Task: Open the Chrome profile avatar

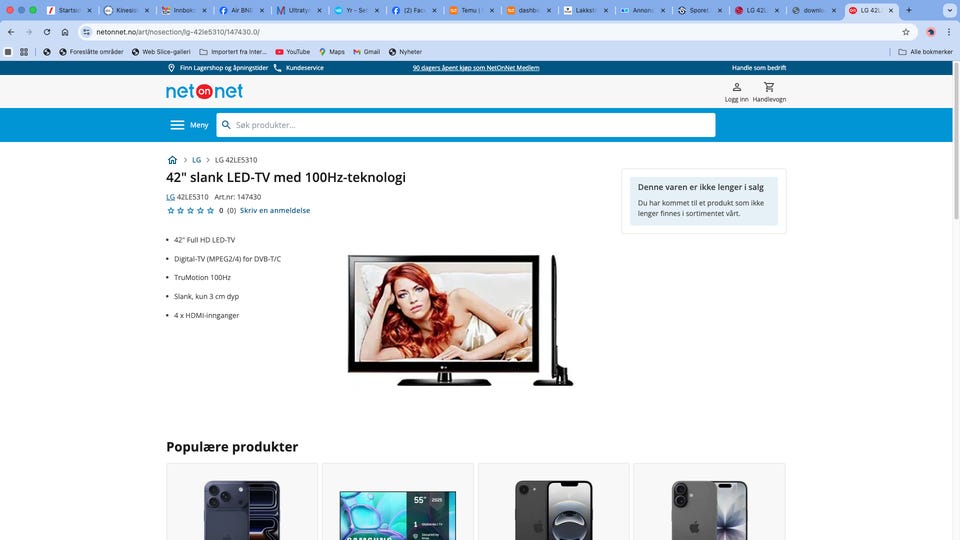Action: tap(931, 32)
